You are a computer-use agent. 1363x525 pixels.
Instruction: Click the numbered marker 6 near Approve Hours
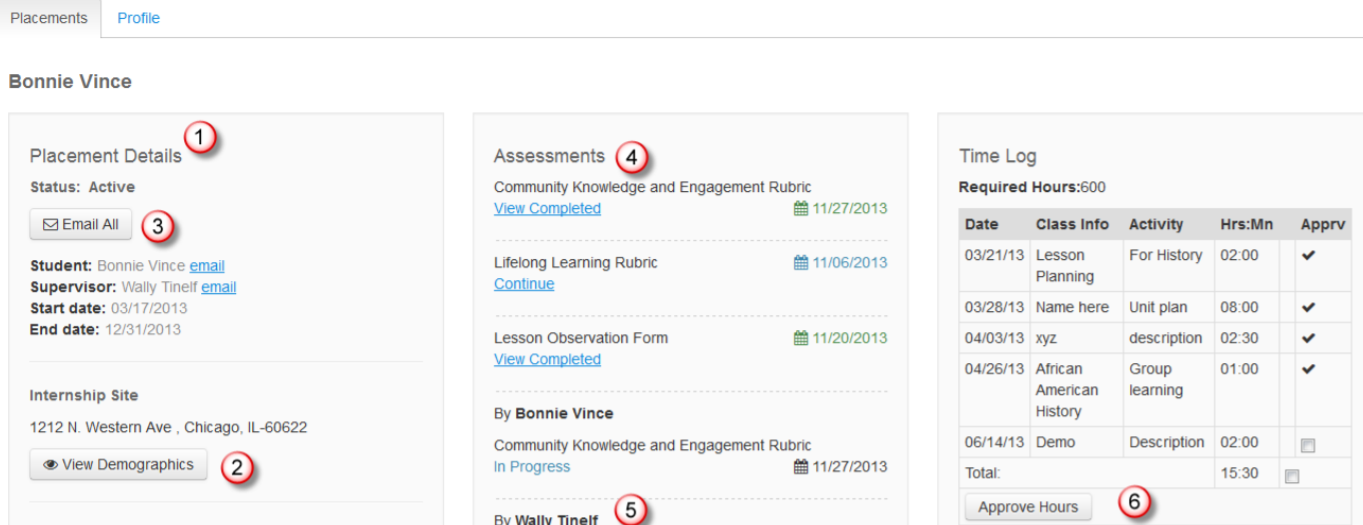point(1133,501)
